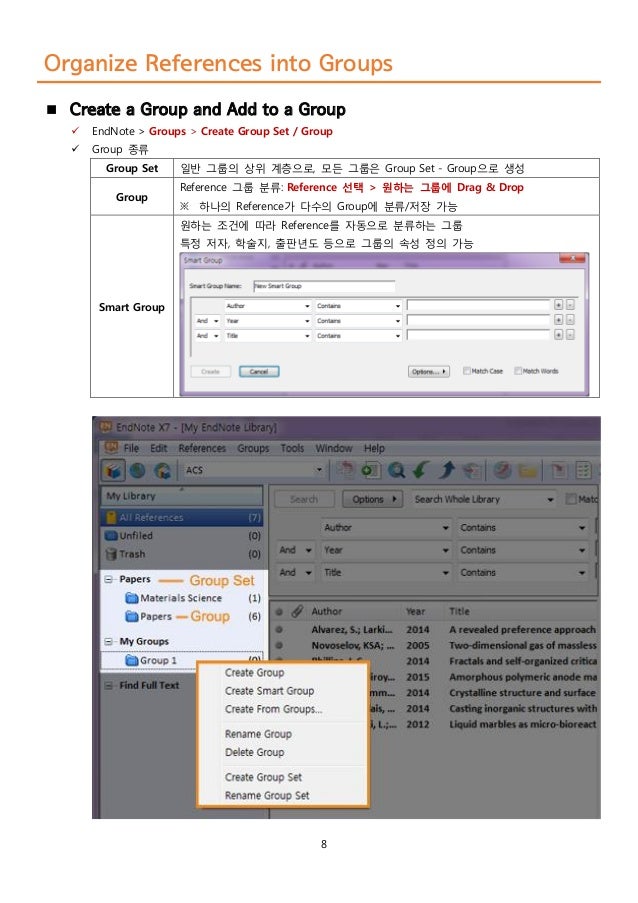Click the EN icon beside File menu

tap(111, 447)
